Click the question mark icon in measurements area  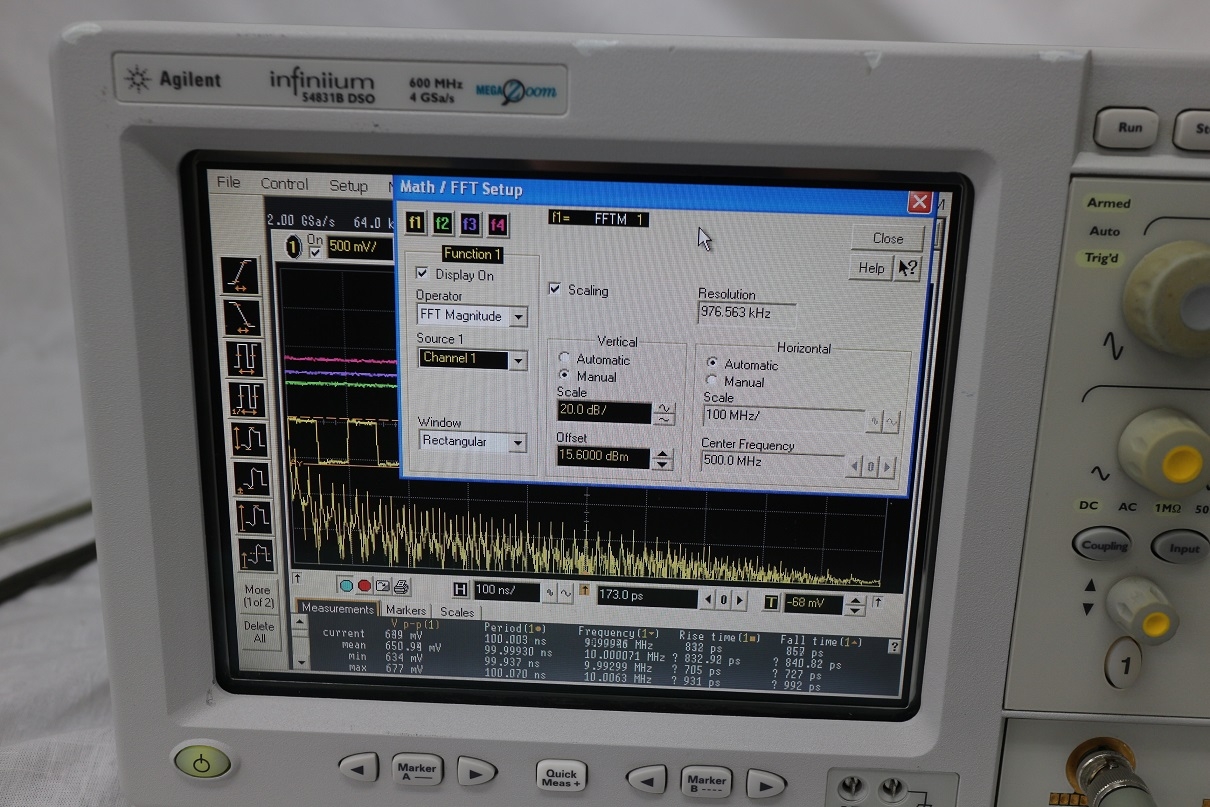pos(893,647)
